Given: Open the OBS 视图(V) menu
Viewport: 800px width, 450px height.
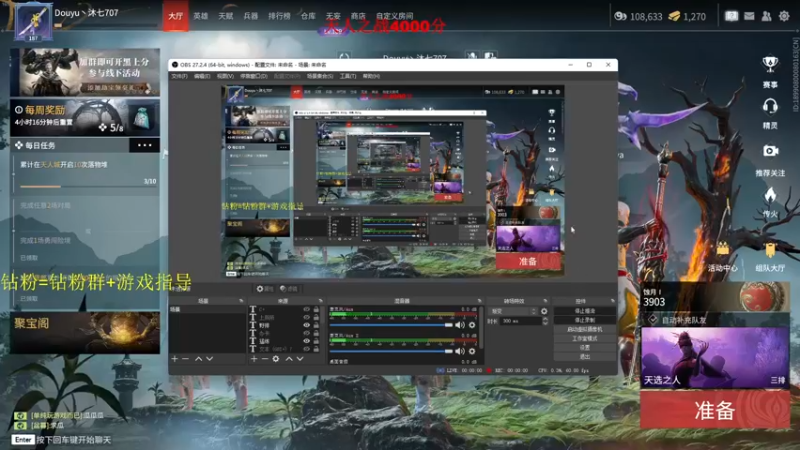Looking at the screenshot, I should pos(225,76).
